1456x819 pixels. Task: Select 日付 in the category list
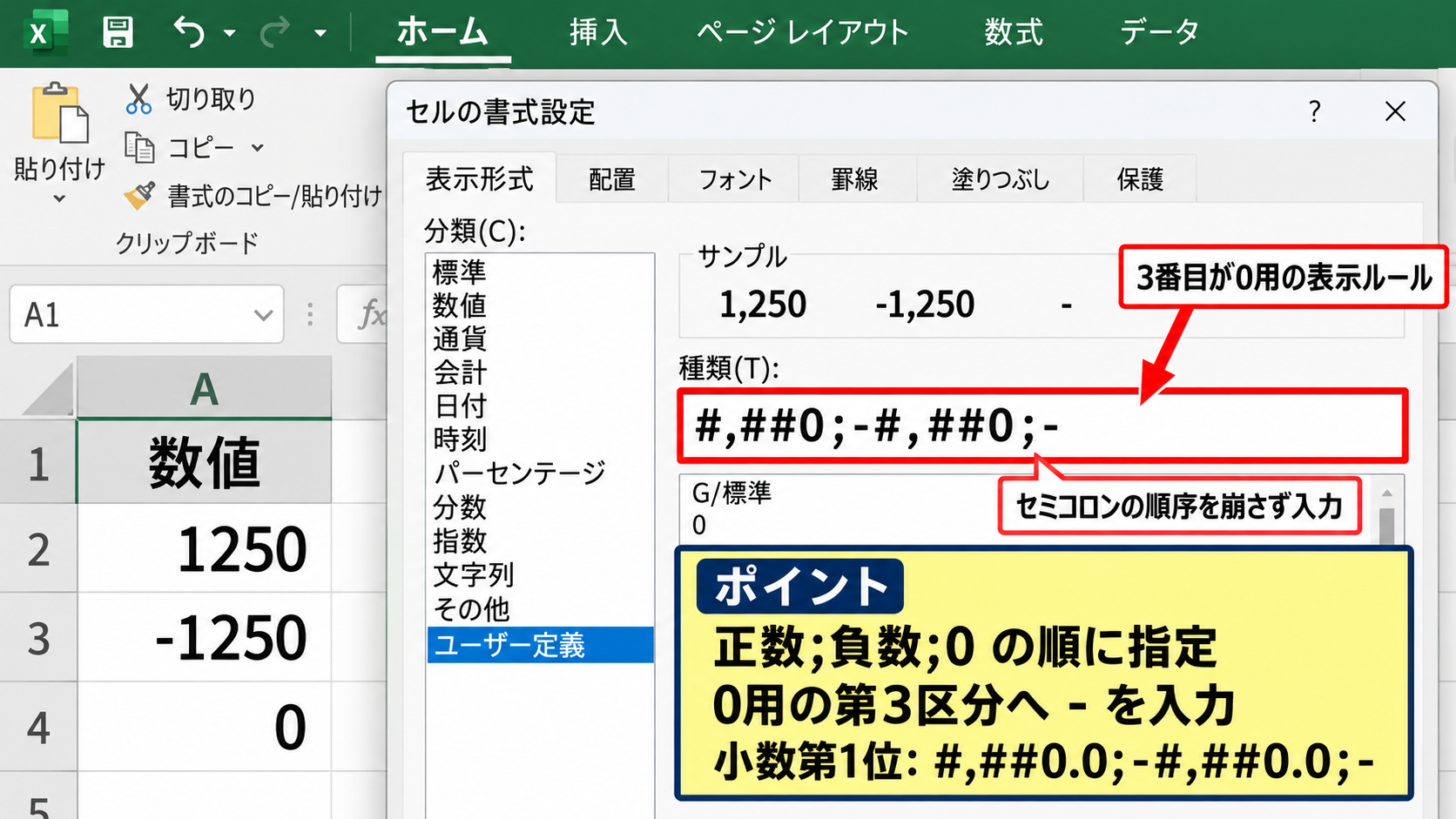(540, 406)
